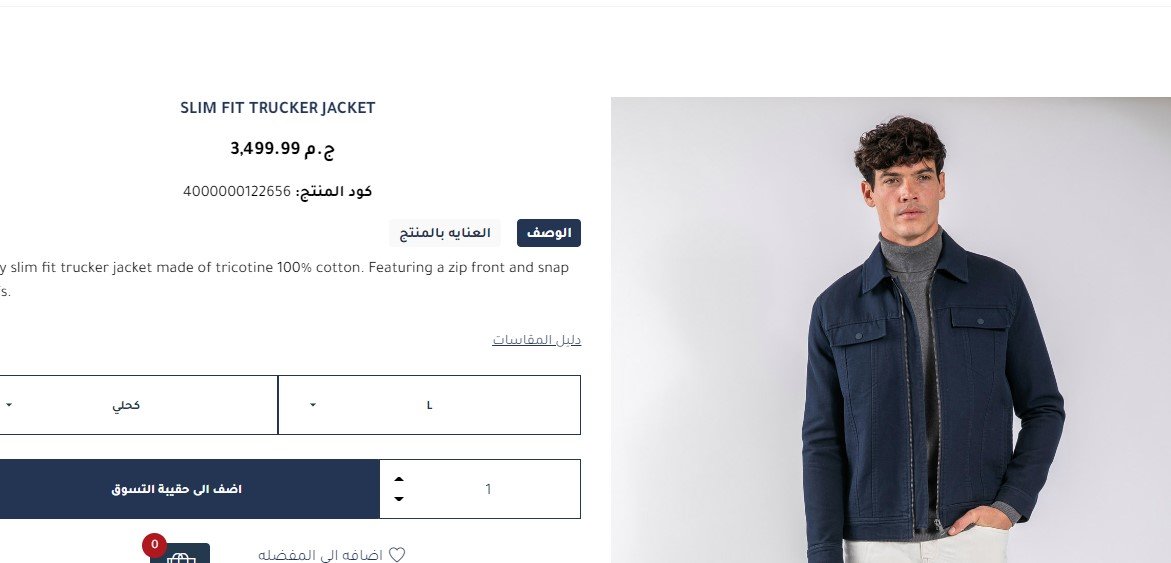Click the navy jacket product image
Screen dimensions: 1171x563
(891, 330)
